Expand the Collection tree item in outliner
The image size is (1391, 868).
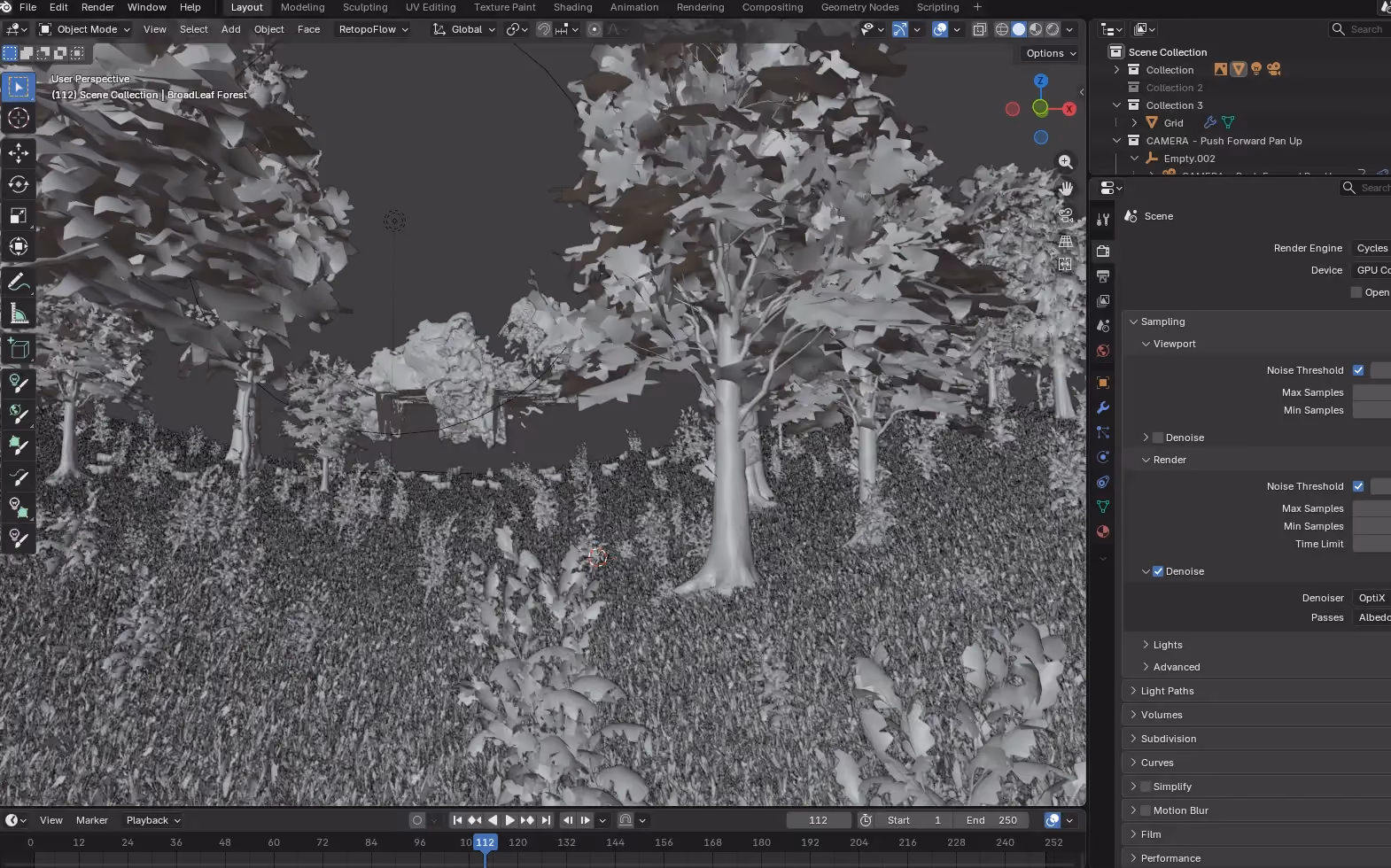[x=1117, y=70]
